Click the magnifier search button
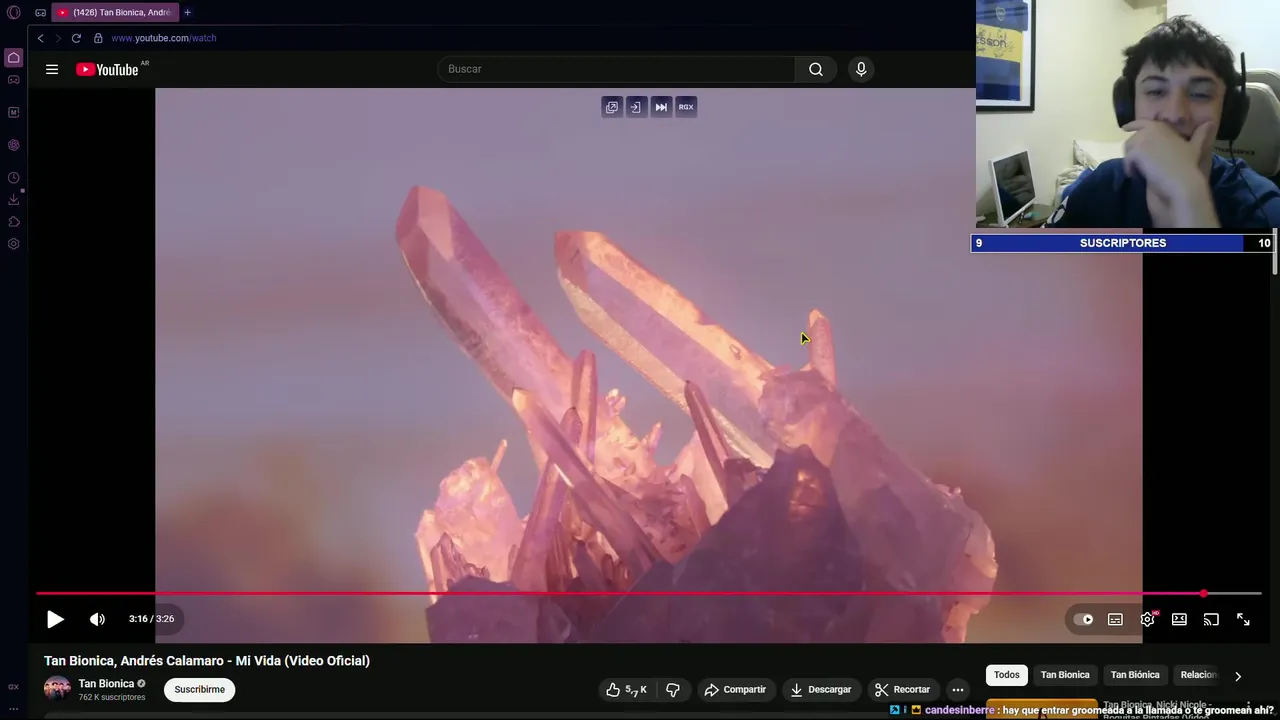 coord(816,69)
